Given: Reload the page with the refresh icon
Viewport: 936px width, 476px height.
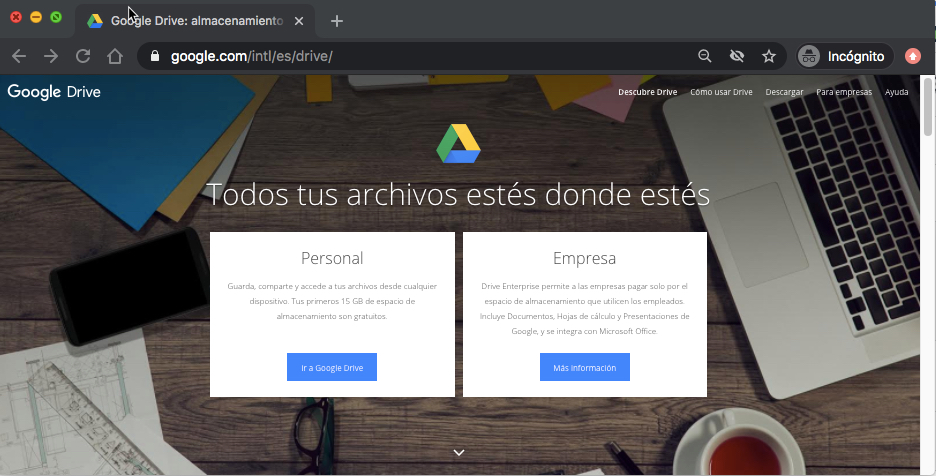Looking at the screenshot, I should (83, 56).
